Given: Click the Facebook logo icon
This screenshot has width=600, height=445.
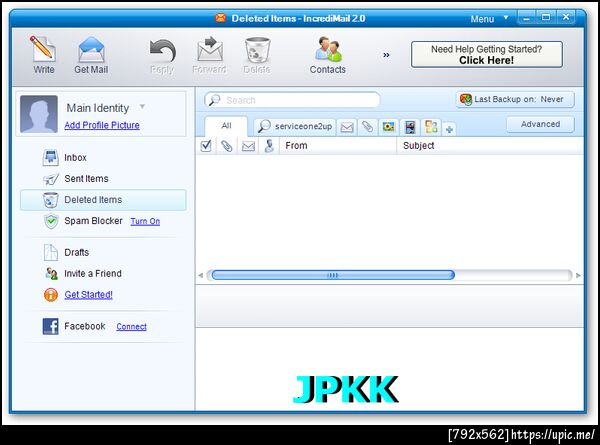Looking at the screenshot, I should click(51, 326).
